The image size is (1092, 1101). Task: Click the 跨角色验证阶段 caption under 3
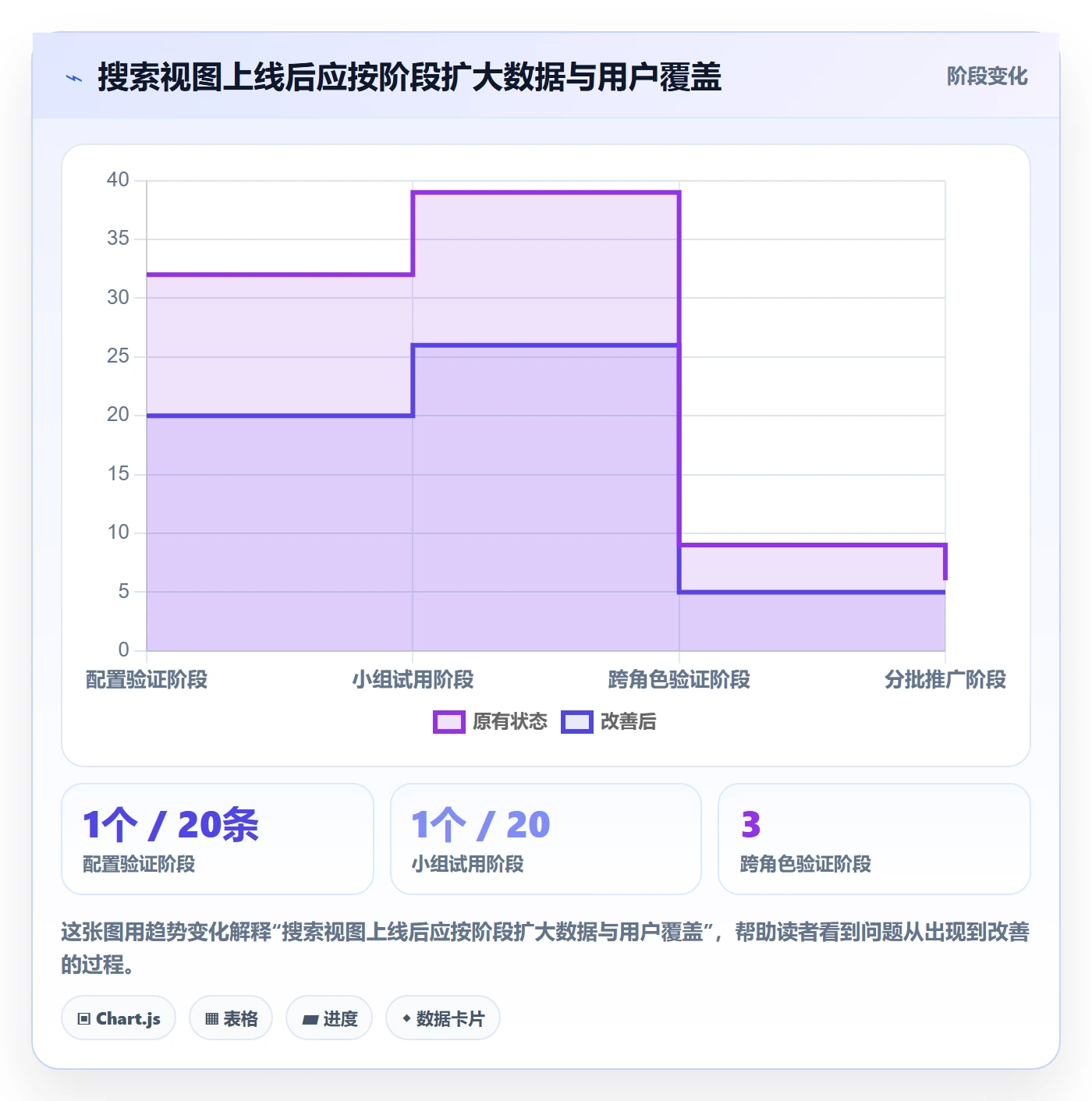(x=806, y=864)
